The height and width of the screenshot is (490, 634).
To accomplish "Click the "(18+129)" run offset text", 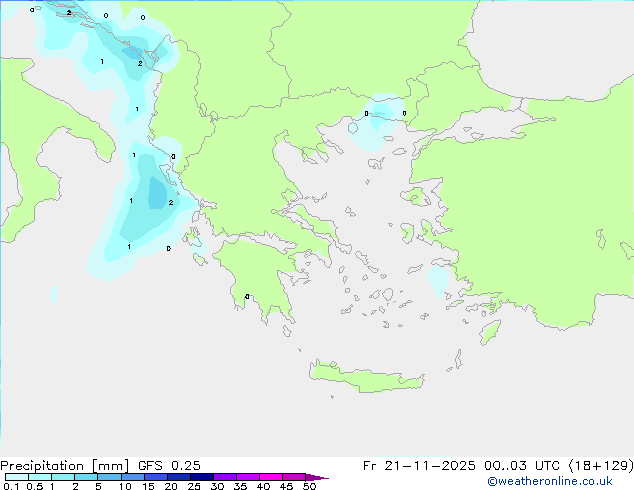I will coord(601,466).
